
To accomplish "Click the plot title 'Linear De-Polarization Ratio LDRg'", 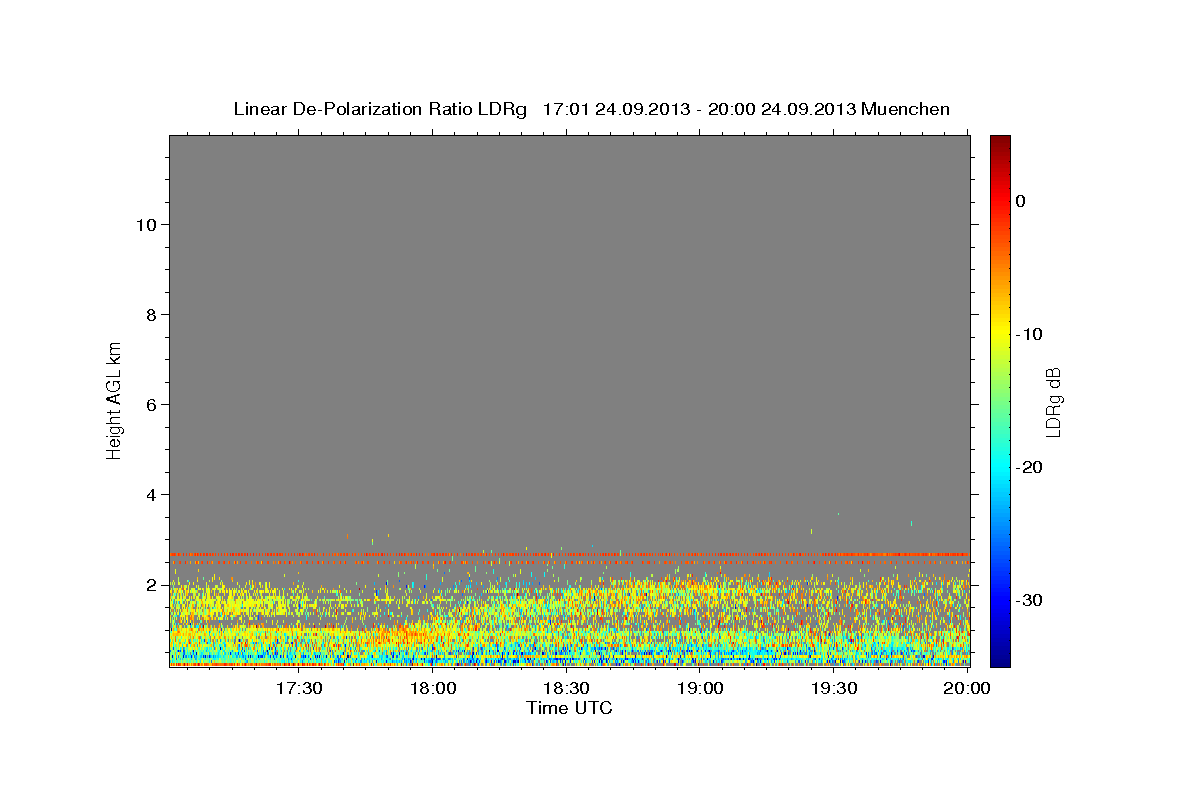I will (x=379, y=109).
